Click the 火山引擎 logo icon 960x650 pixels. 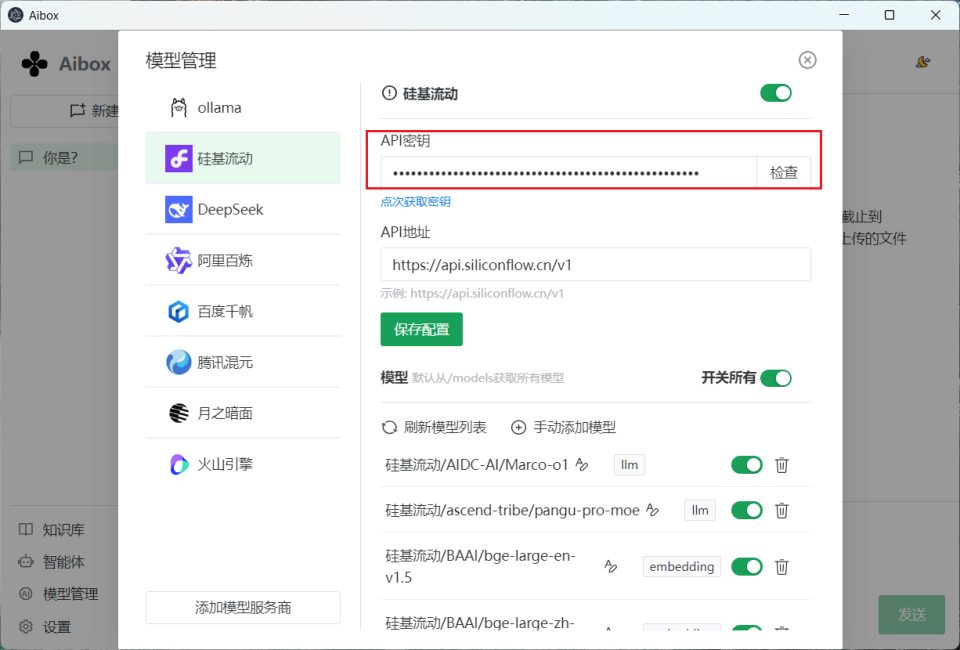[x=179, y=465]
